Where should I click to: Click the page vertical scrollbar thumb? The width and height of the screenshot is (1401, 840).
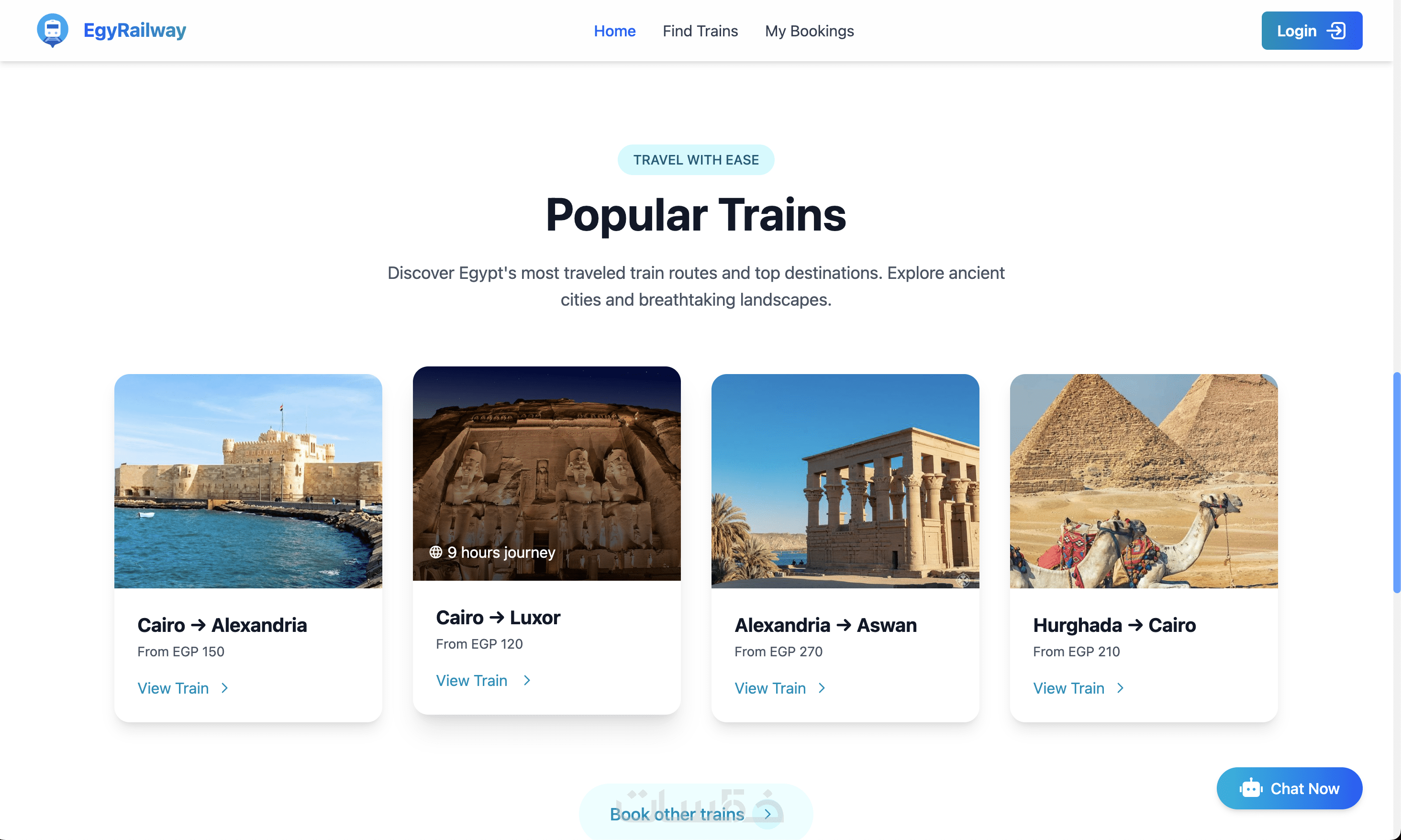tap(1397, 482)
